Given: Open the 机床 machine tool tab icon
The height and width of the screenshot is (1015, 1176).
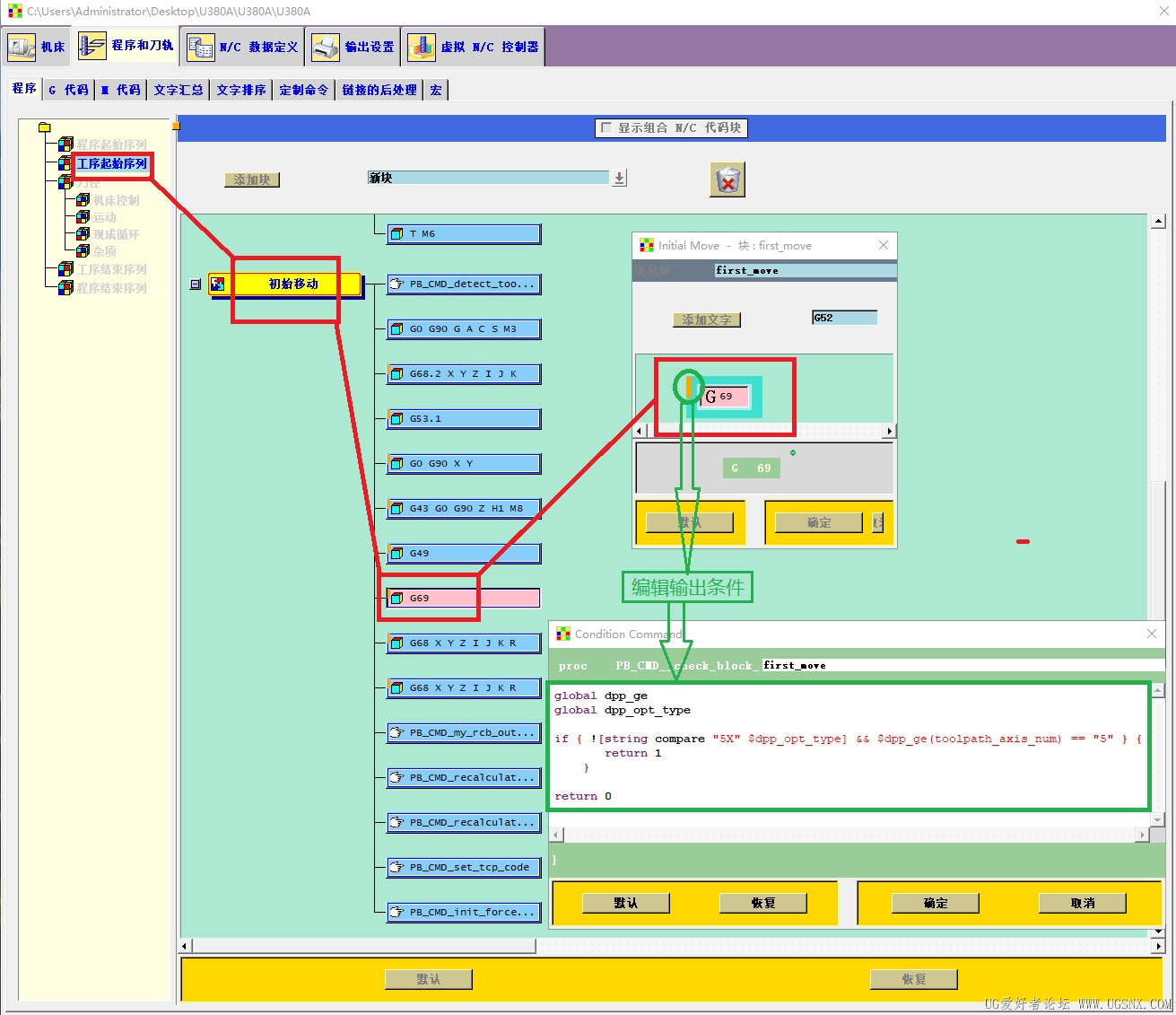Looking at the screenshot, I should coord(22,47).
